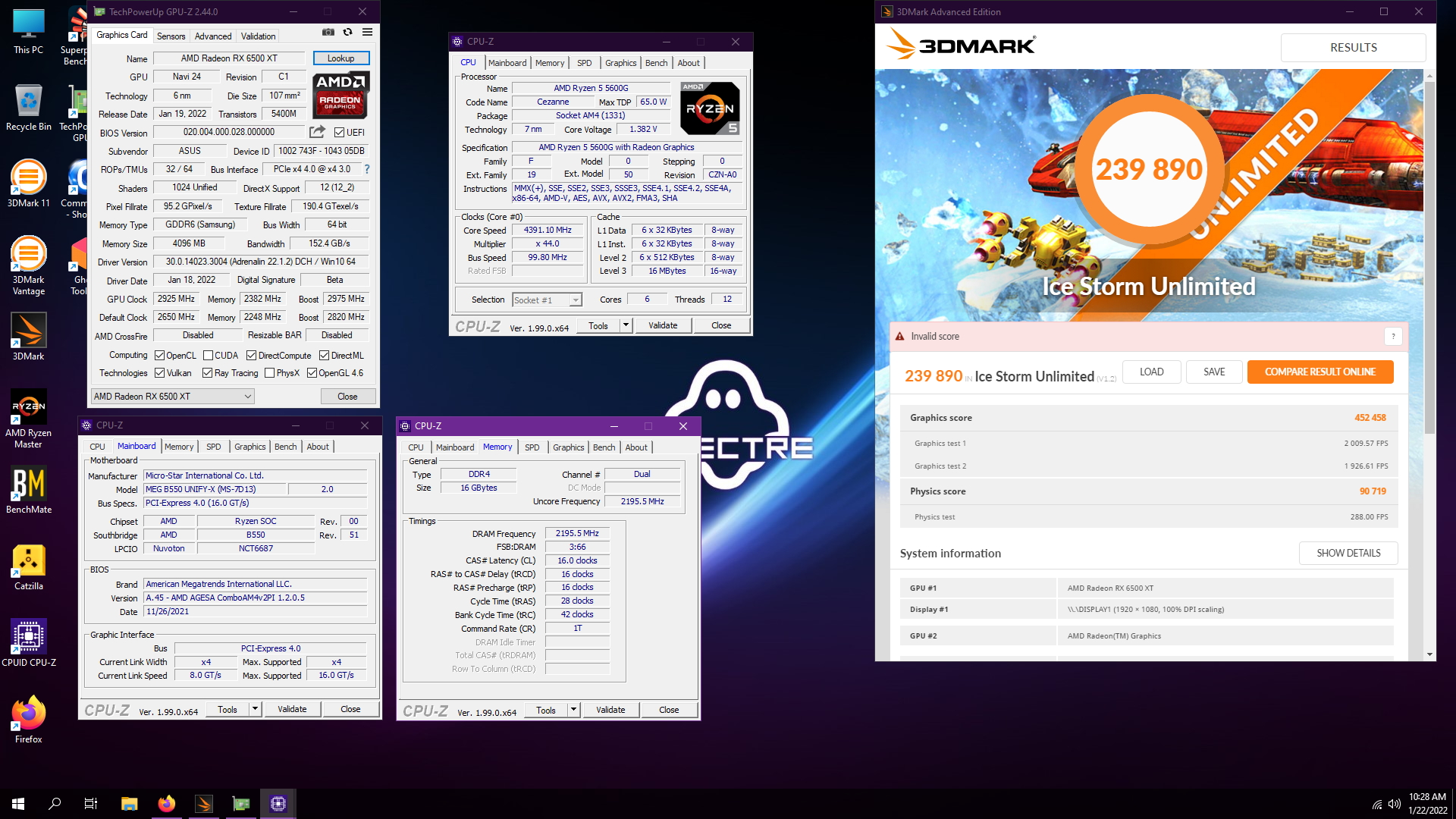Open the Socket #1 selection dropdown in CPU-Z
Image resolution: width=1456 pixels, height=819 pixels.
(x=547, y=300)
